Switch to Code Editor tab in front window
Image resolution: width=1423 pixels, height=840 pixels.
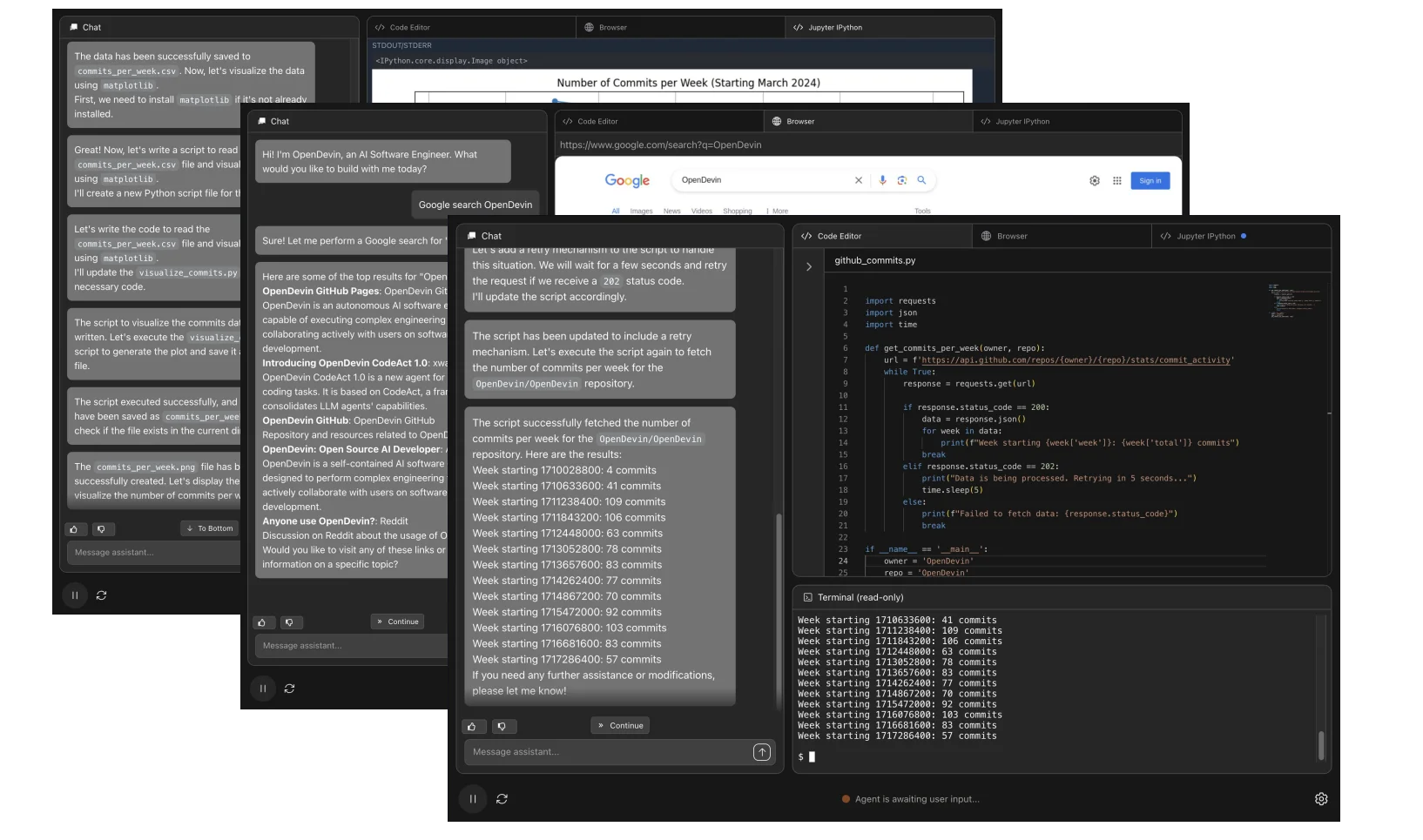882,236
